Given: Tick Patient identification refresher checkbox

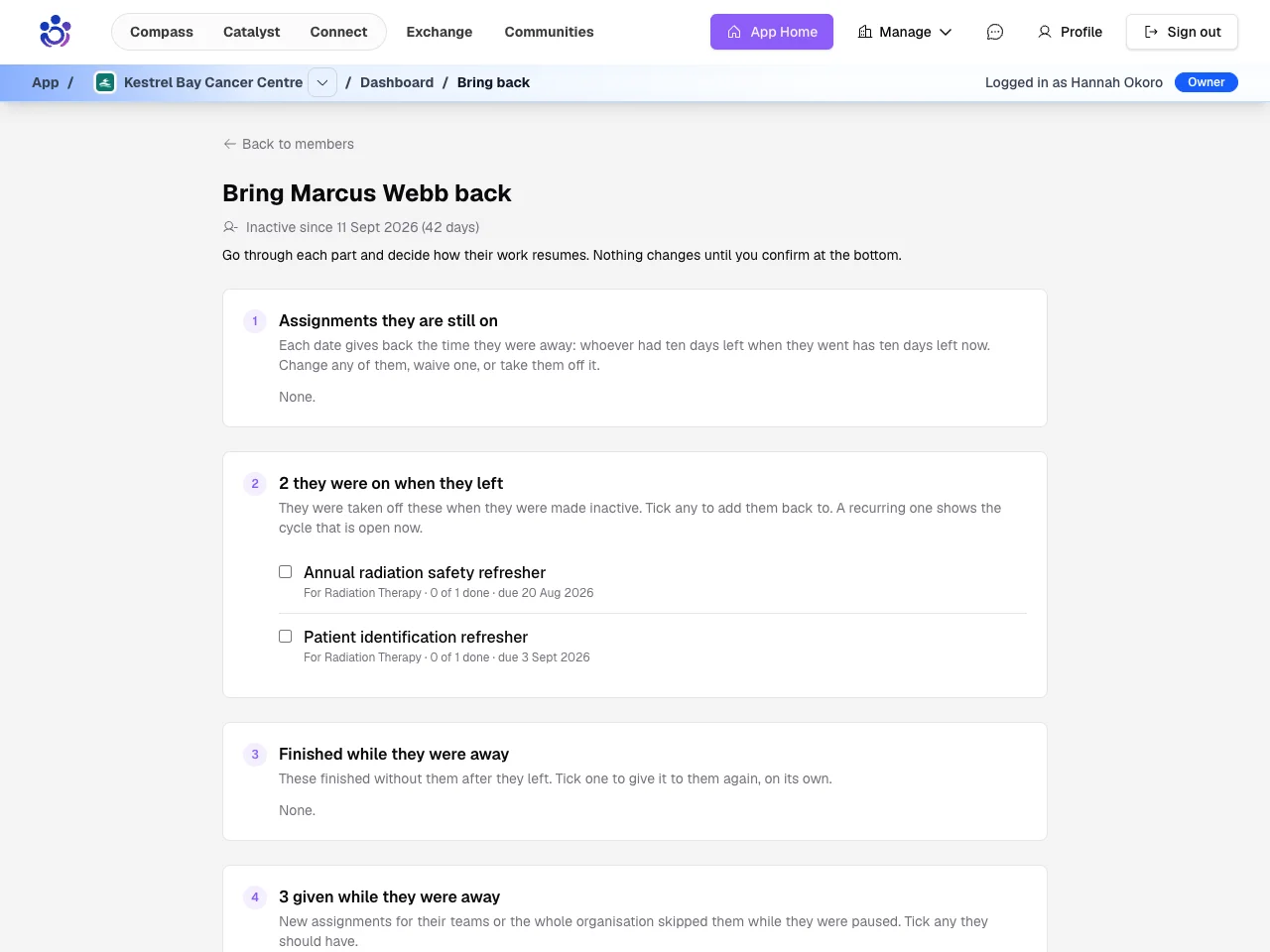Looking at the screenshot, I should pos(285,637).
